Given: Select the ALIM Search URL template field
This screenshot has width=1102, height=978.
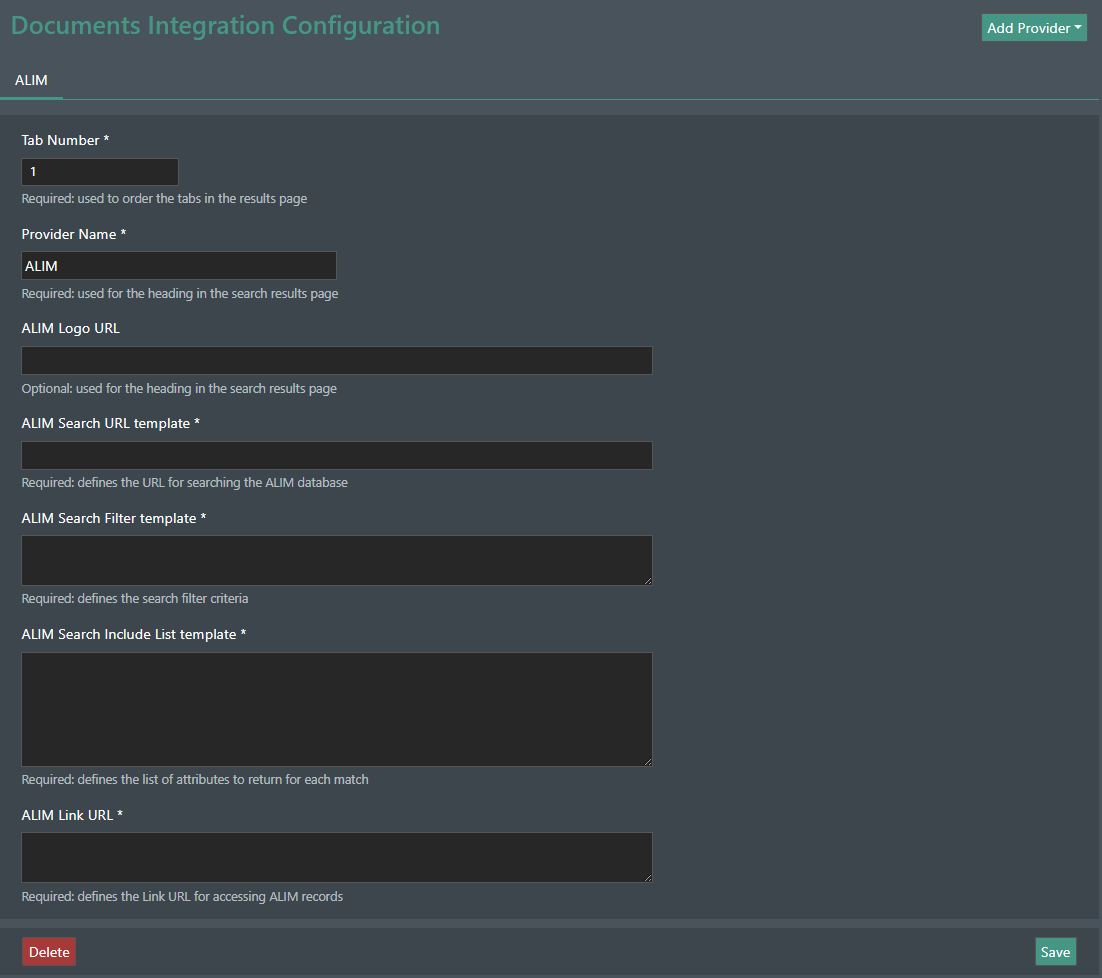Looking at the screenshot, I should 336,455.
